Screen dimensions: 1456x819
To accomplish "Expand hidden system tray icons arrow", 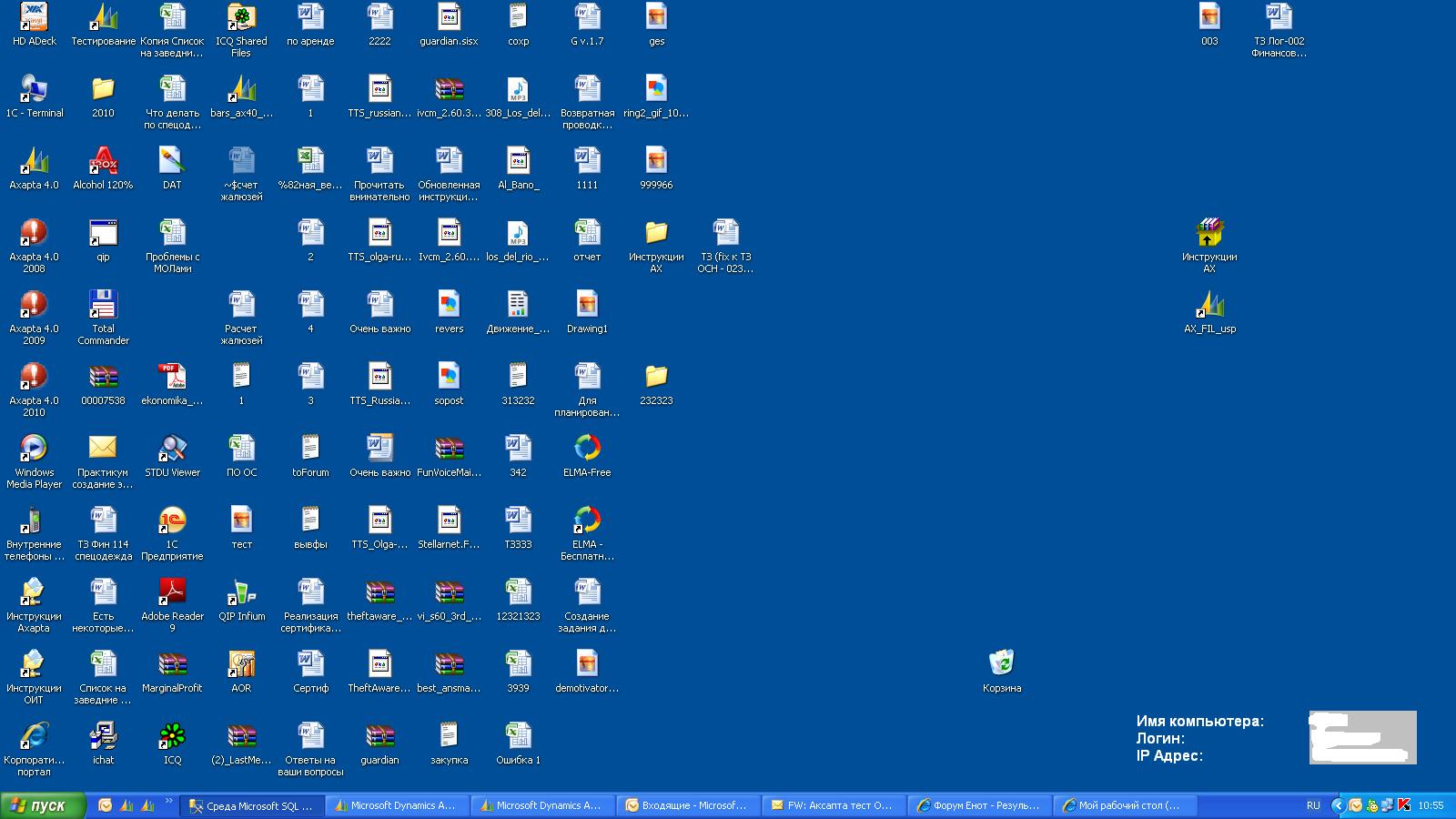I will pos(1337,805).
